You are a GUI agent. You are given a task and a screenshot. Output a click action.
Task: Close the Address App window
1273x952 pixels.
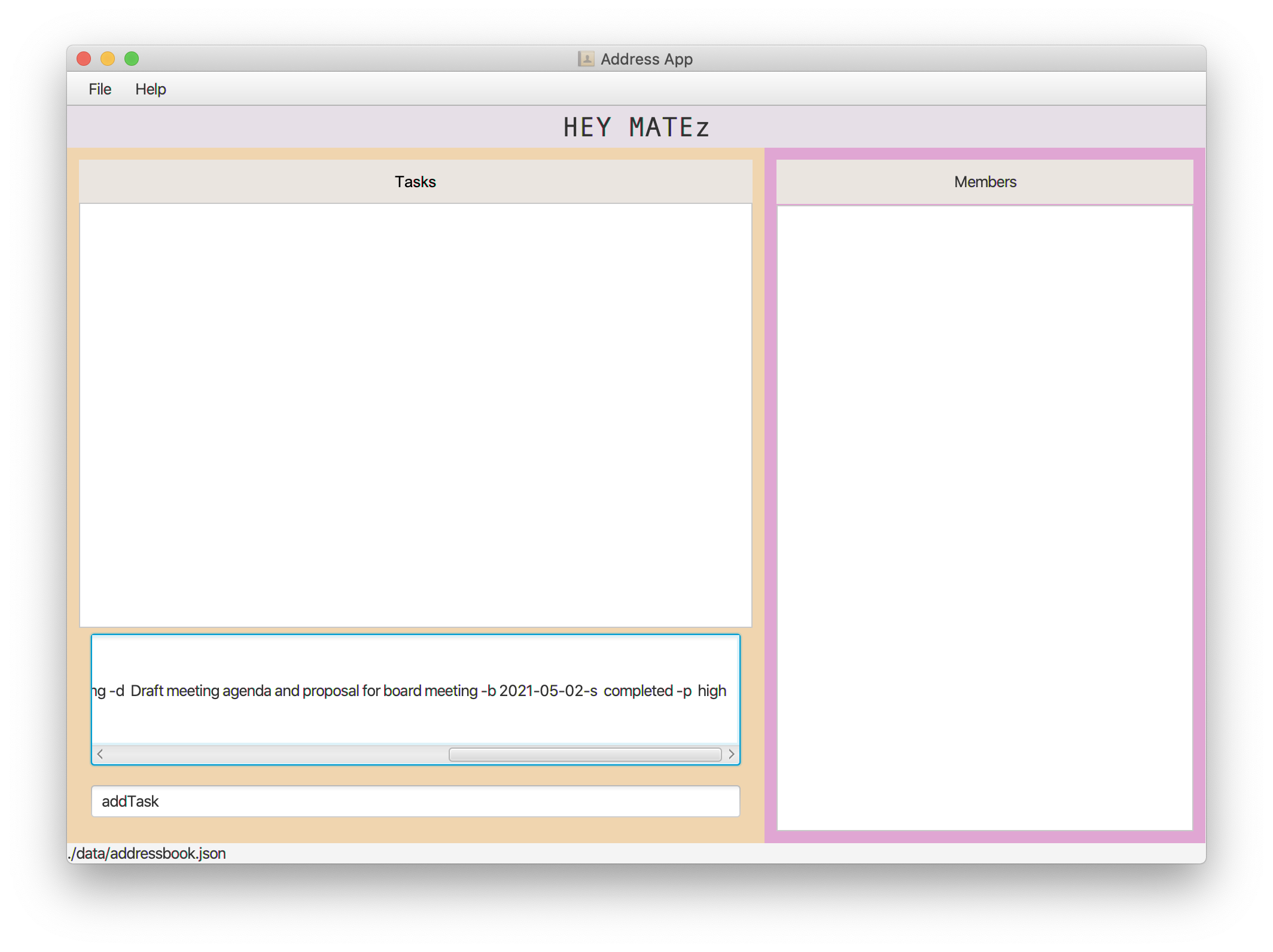[84, 59]
